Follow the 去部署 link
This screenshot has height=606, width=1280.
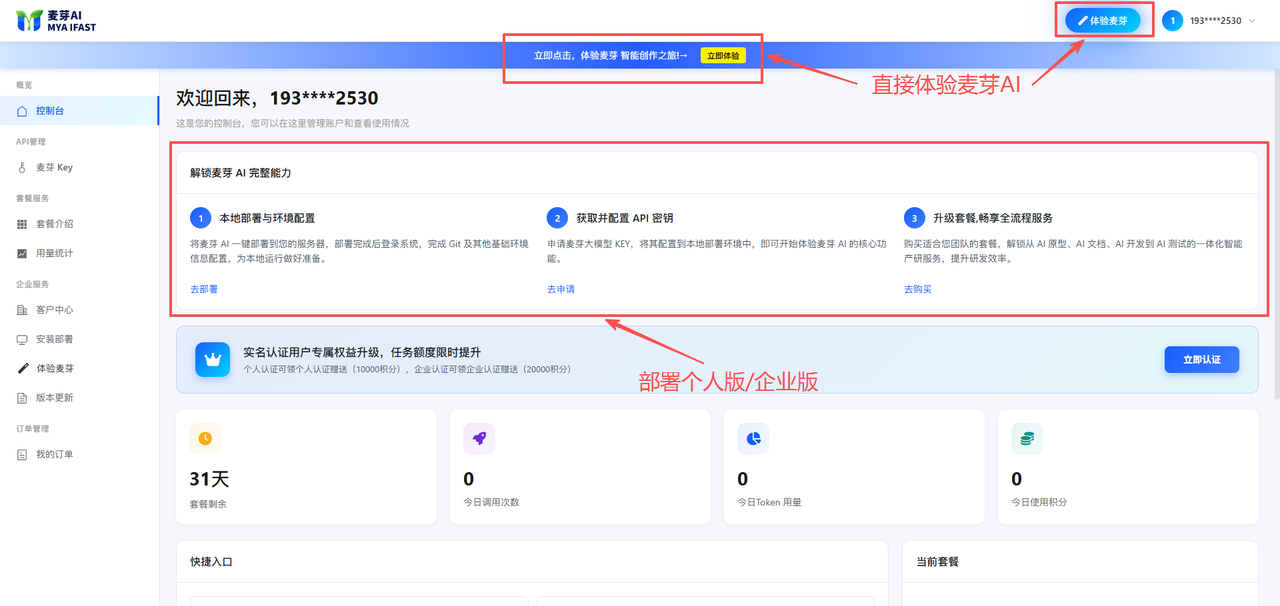click(x=204, y=290)
